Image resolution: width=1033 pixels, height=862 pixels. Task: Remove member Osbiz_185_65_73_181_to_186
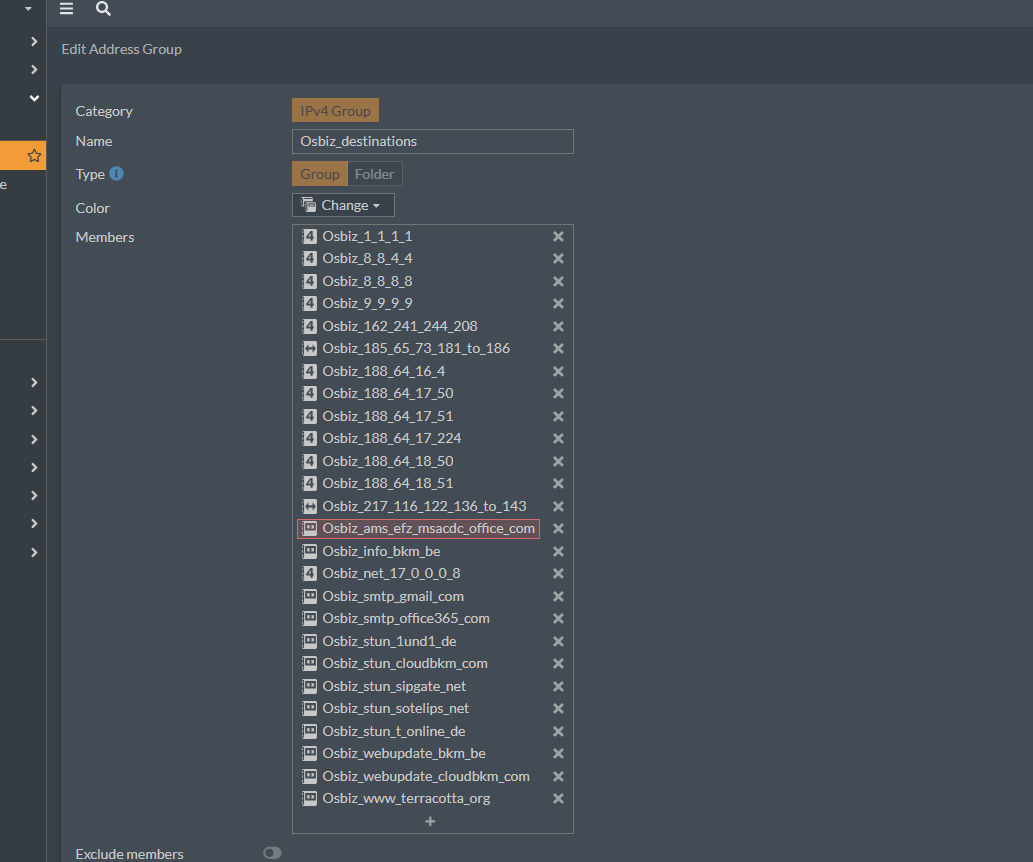(x=558, y=348)
